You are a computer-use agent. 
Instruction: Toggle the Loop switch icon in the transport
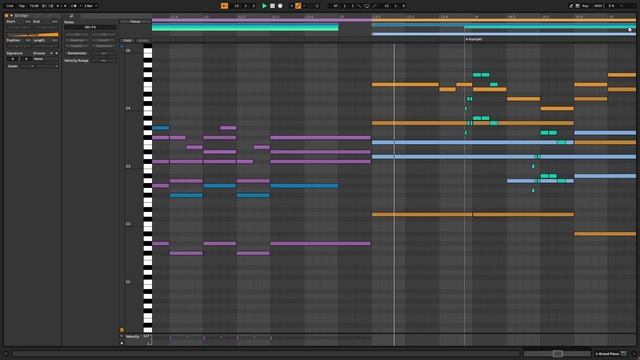click(367, 6)
